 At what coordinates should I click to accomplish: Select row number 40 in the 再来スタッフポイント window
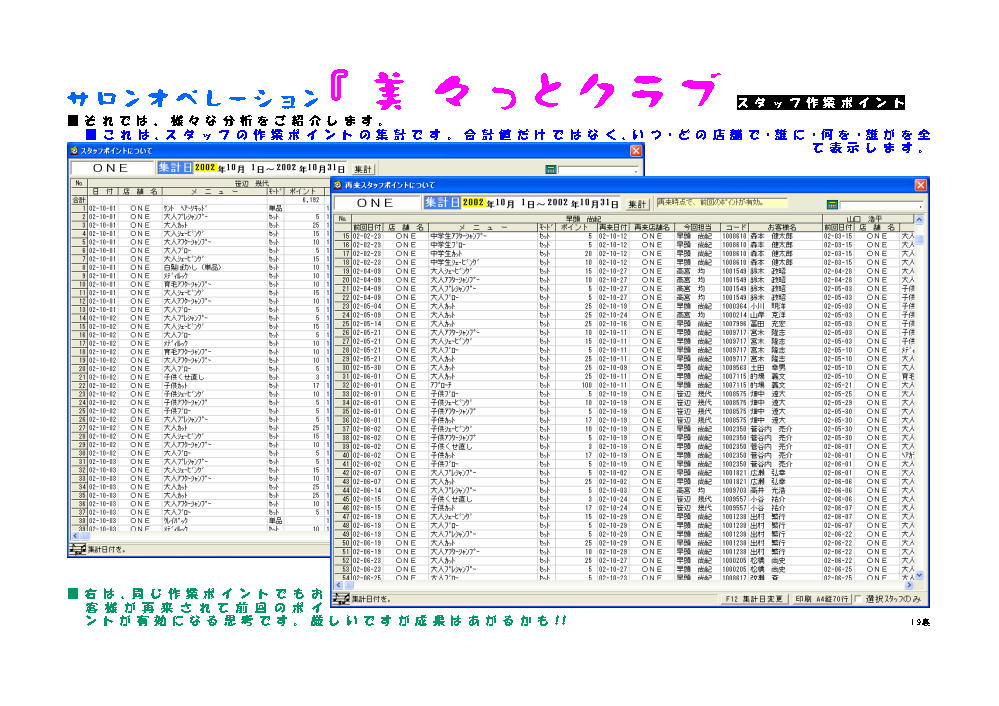tap(345, 456)
